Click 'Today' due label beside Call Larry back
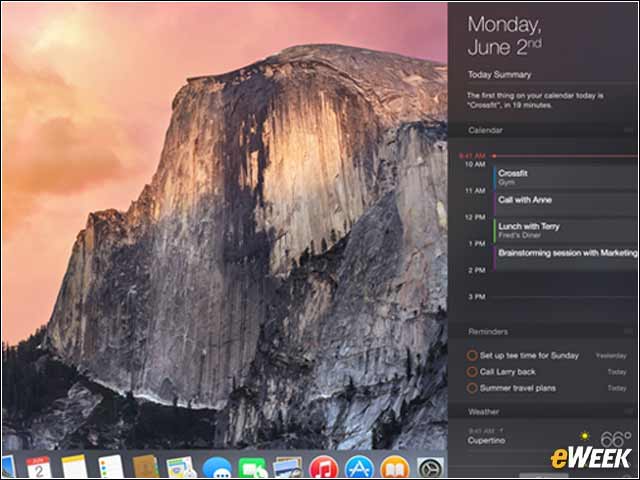Viewport: 640px width, 480px height. click(x=617, y=372)
